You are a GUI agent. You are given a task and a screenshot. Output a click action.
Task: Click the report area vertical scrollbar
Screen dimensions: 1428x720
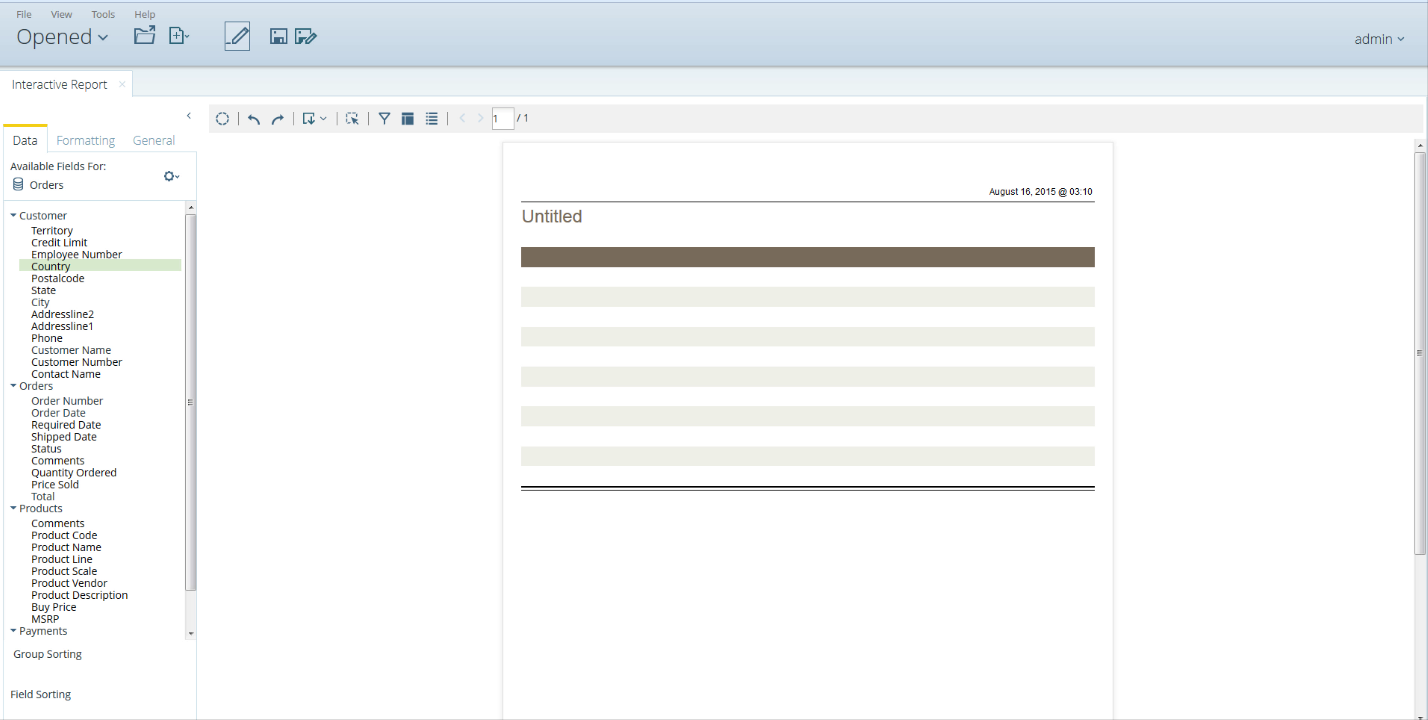tap(1420, 352)
